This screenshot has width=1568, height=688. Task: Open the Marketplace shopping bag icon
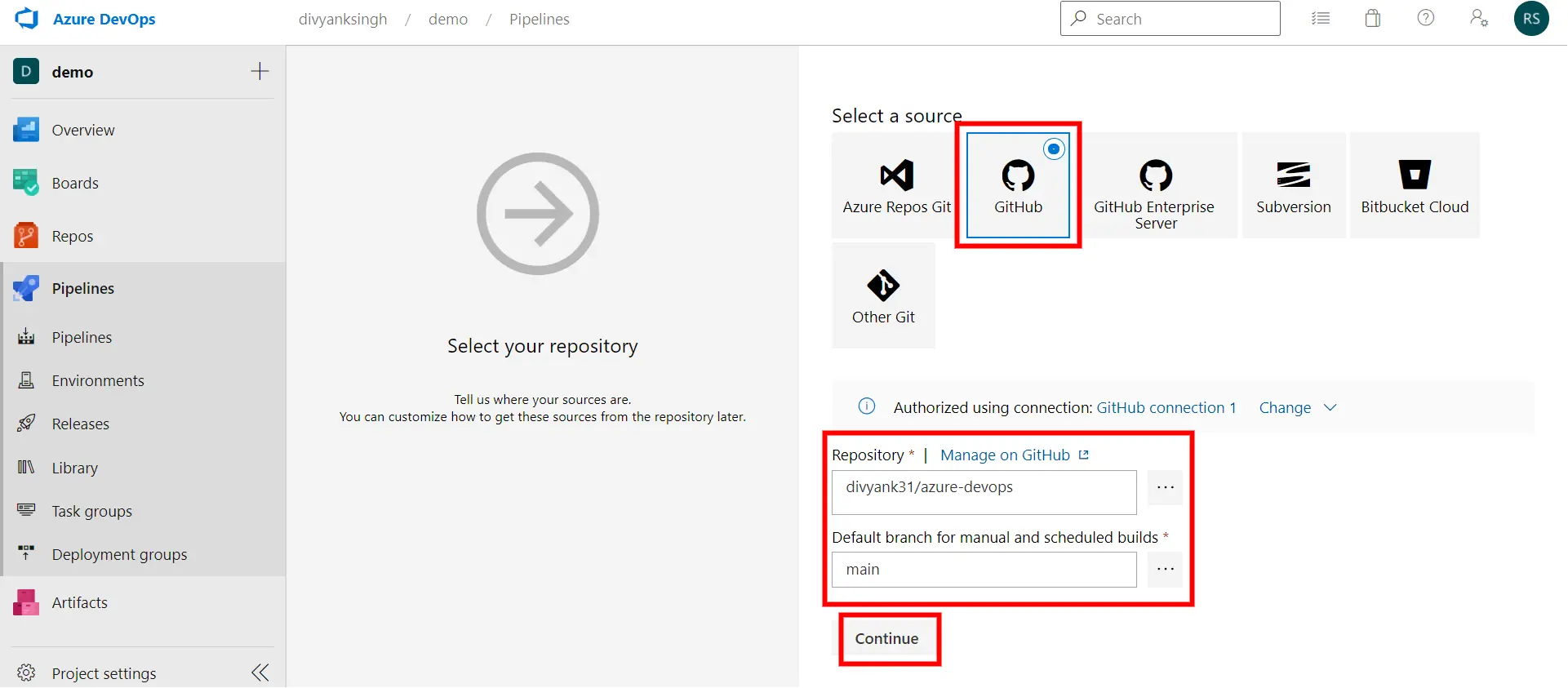click(x=1373, y=18)
